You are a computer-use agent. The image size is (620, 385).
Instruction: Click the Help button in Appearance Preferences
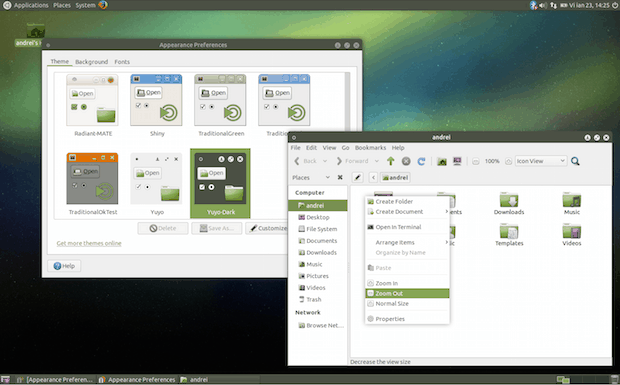pos(64,266)
